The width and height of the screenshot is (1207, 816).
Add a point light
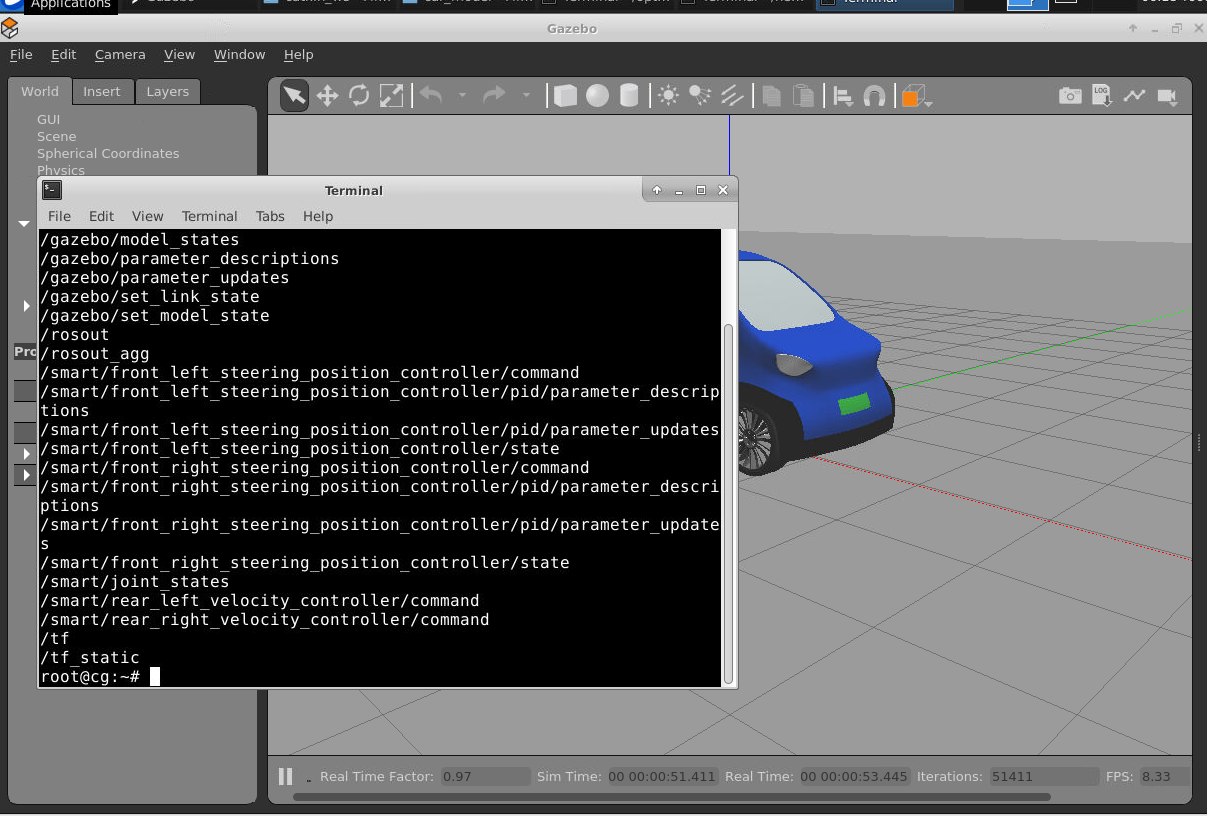pos(668,96)
